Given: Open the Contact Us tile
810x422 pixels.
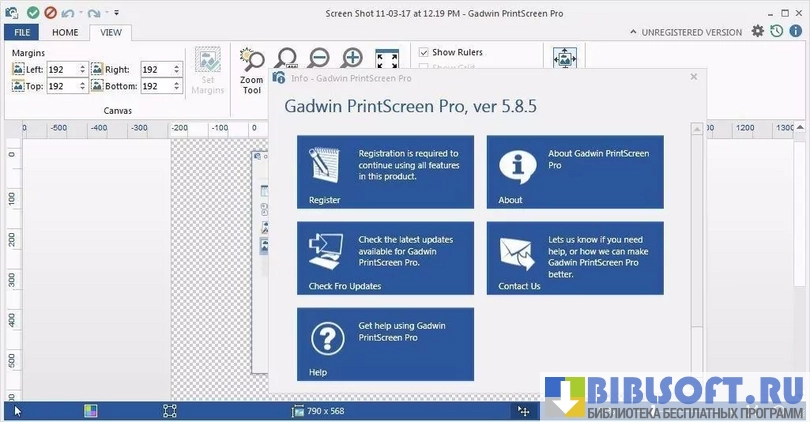Looking at the screenshot, I should [574, 258].
